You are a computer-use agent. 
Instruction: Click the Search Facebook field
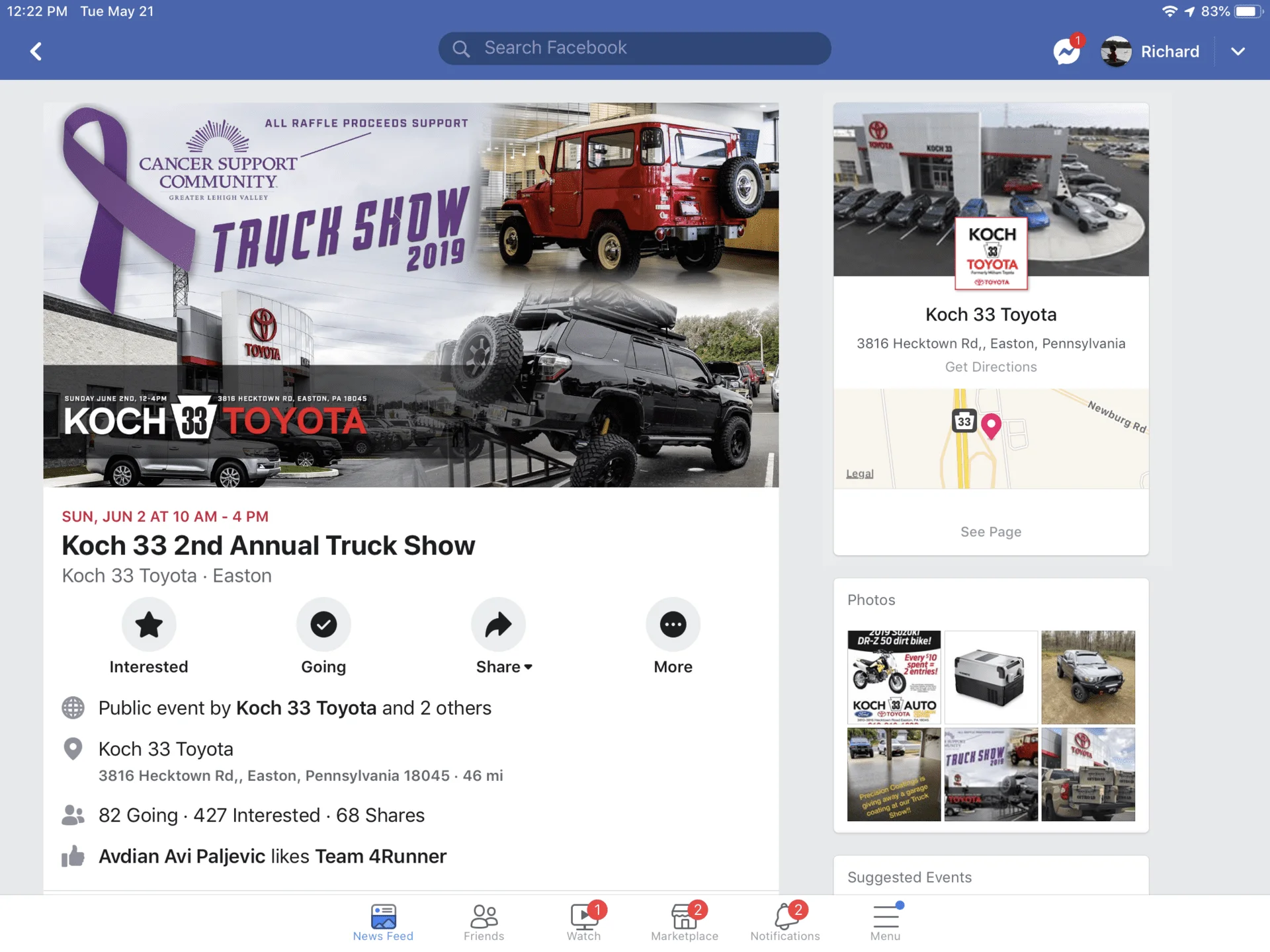click(x=634, y=48)
